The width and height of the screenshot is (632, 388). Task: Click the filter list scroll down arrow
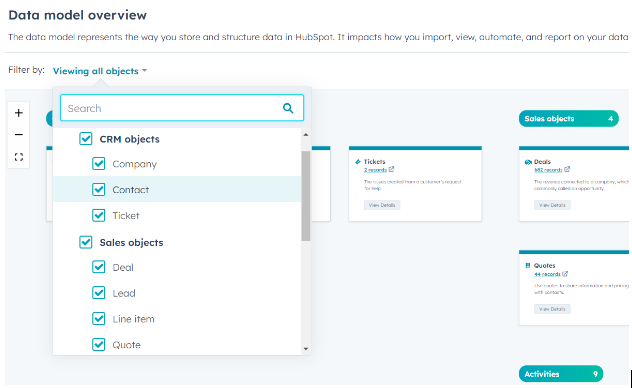pyautogui.click(x=306, y=349)
